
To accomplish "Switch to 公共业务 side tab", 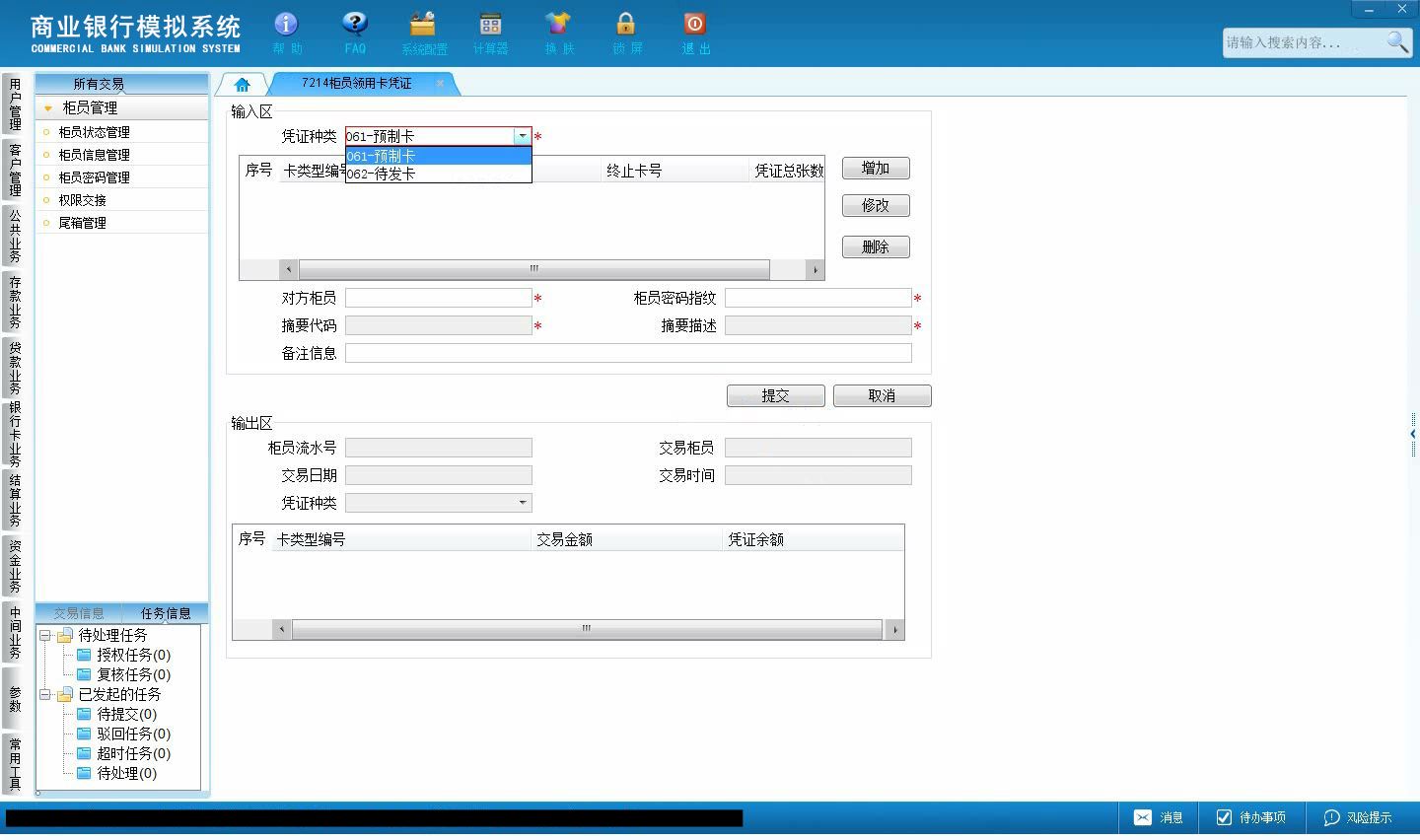I will 15,236.
